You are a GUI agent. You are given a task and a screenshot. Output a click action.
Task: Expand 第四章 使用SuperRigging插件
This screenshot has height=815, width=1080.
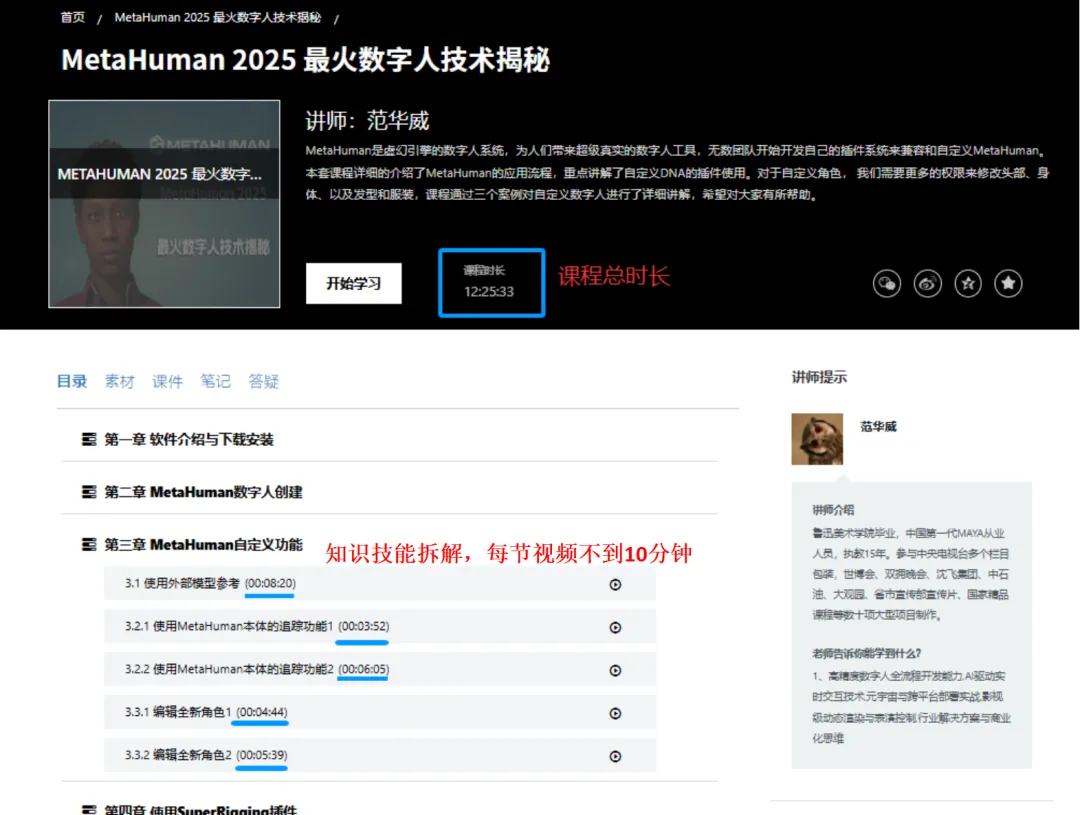coord(200,809)
